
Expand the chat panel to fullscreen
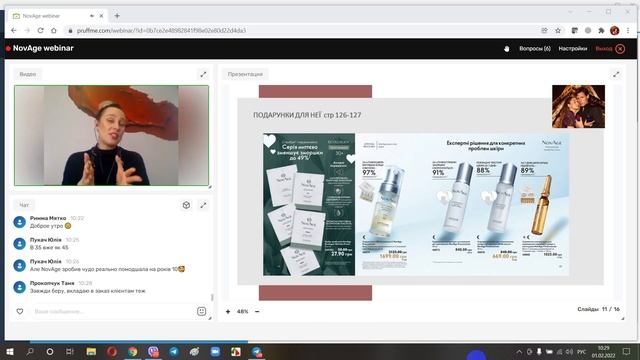pyautogui.click(x=203, y=205)
